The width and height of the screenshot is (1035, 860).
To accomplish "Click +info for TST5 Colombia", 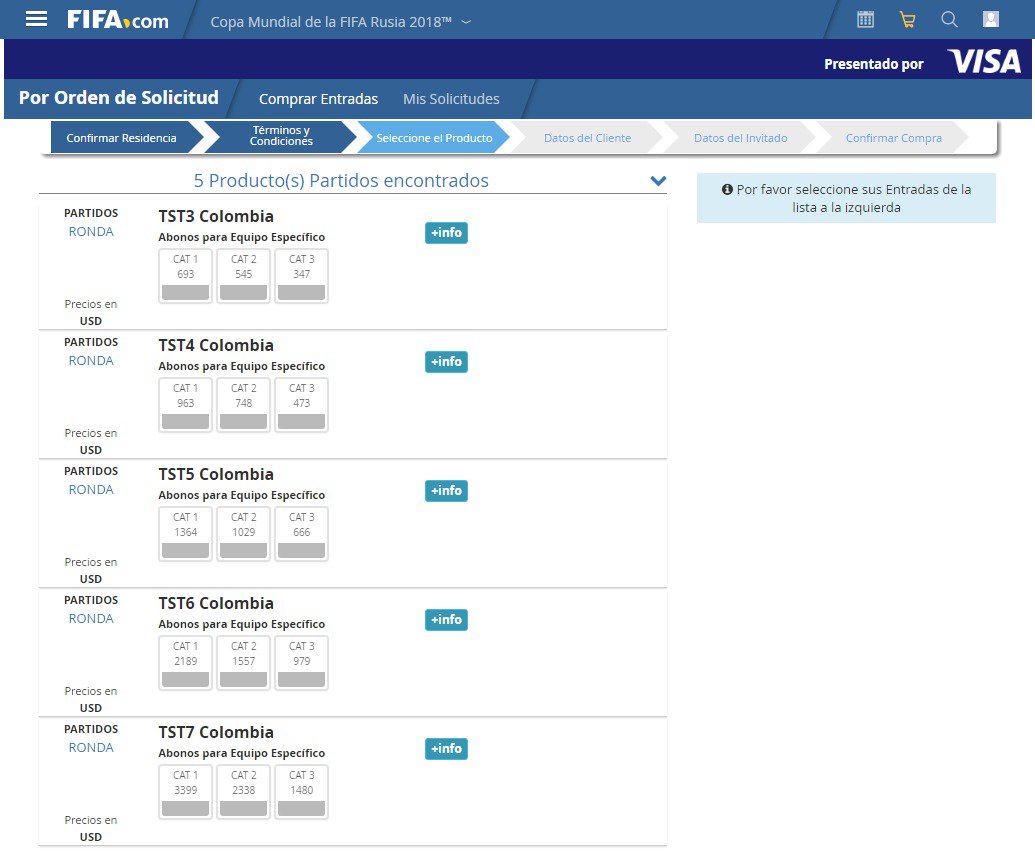I will (x=446, y=491).
